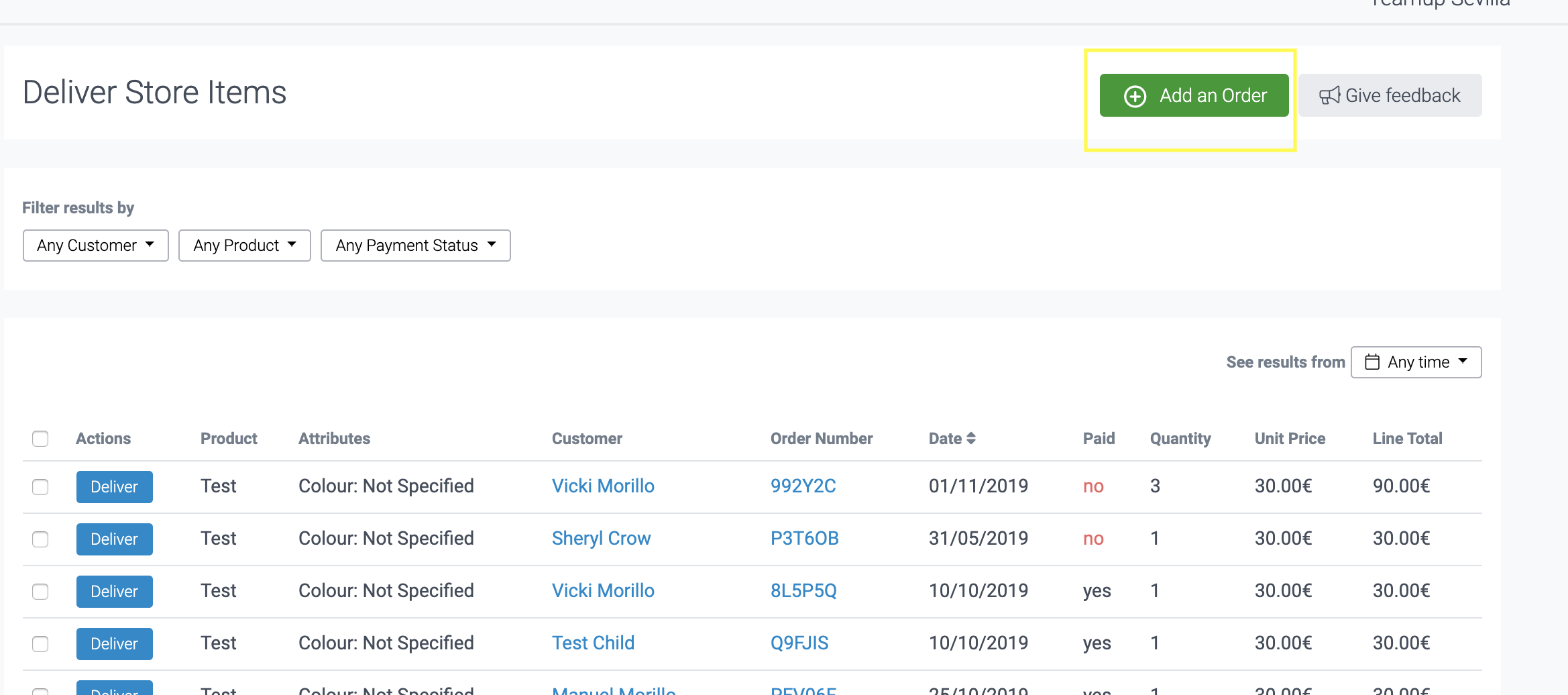Open the Any Payment Status dropdown
The width and height of the screenshot is (1568, 695).
[415, 246]
